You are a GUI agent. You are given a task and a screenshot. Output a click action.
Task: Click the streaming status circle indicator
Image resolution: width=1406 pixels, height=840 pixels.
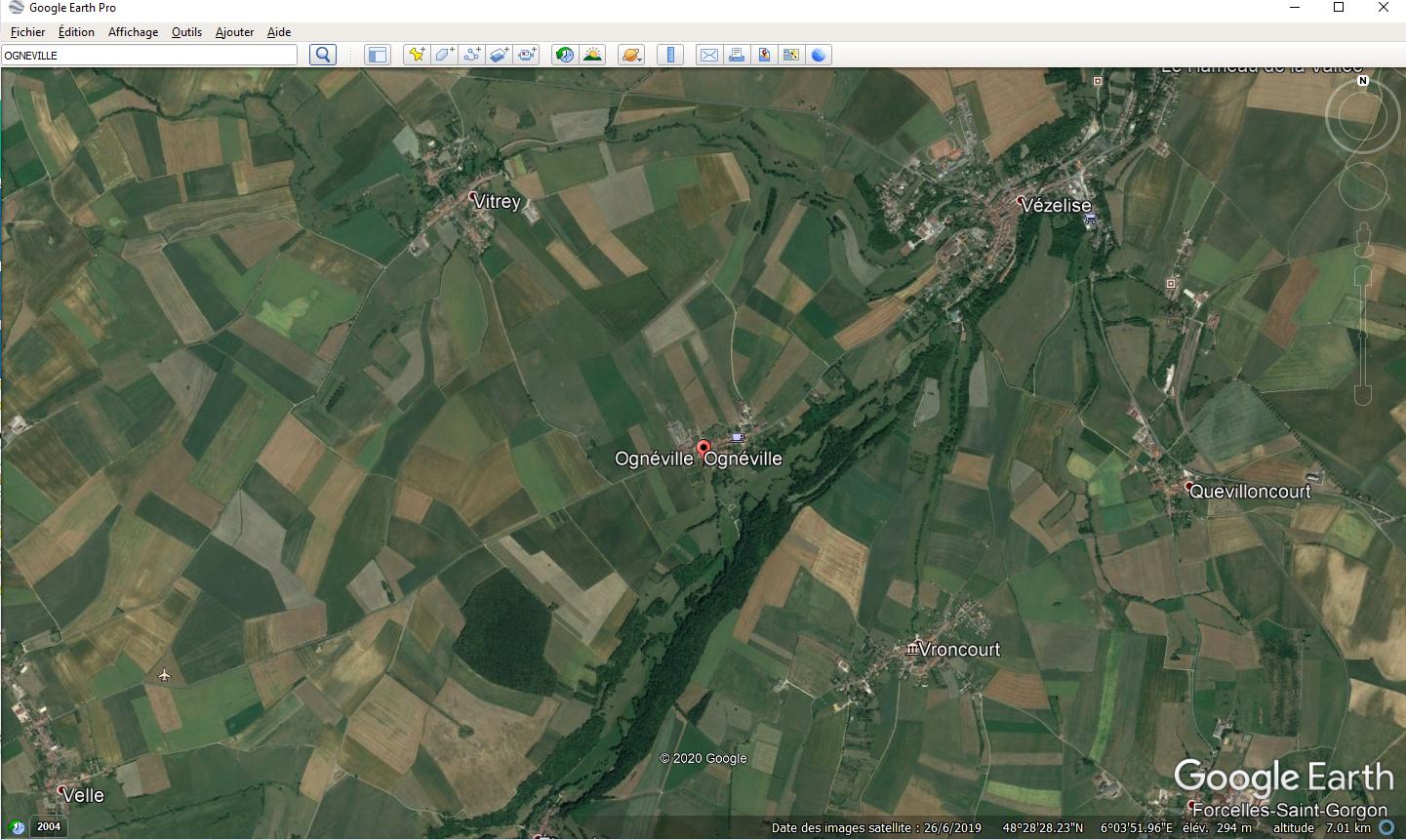tap(1386, 827)
